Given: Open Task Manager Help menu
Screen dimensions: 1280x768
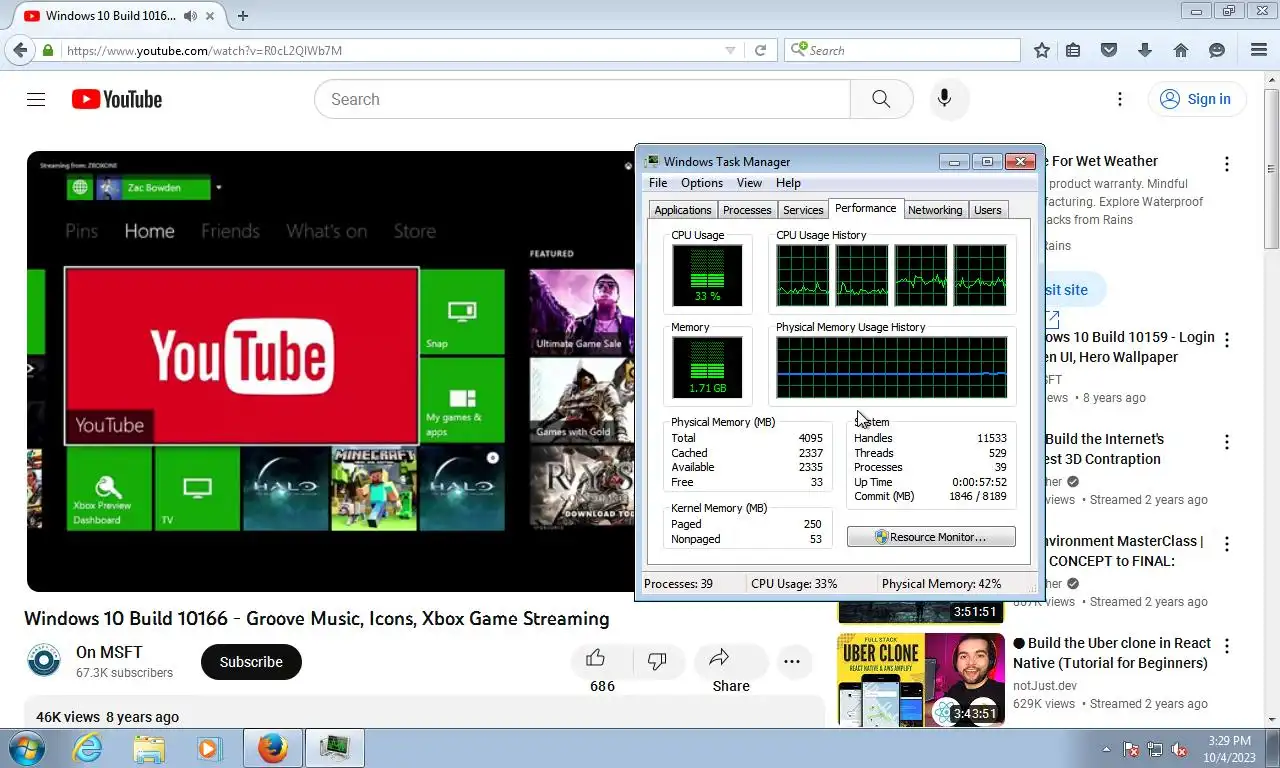Looking at the screenshot, I should click(x=788, y=183).
